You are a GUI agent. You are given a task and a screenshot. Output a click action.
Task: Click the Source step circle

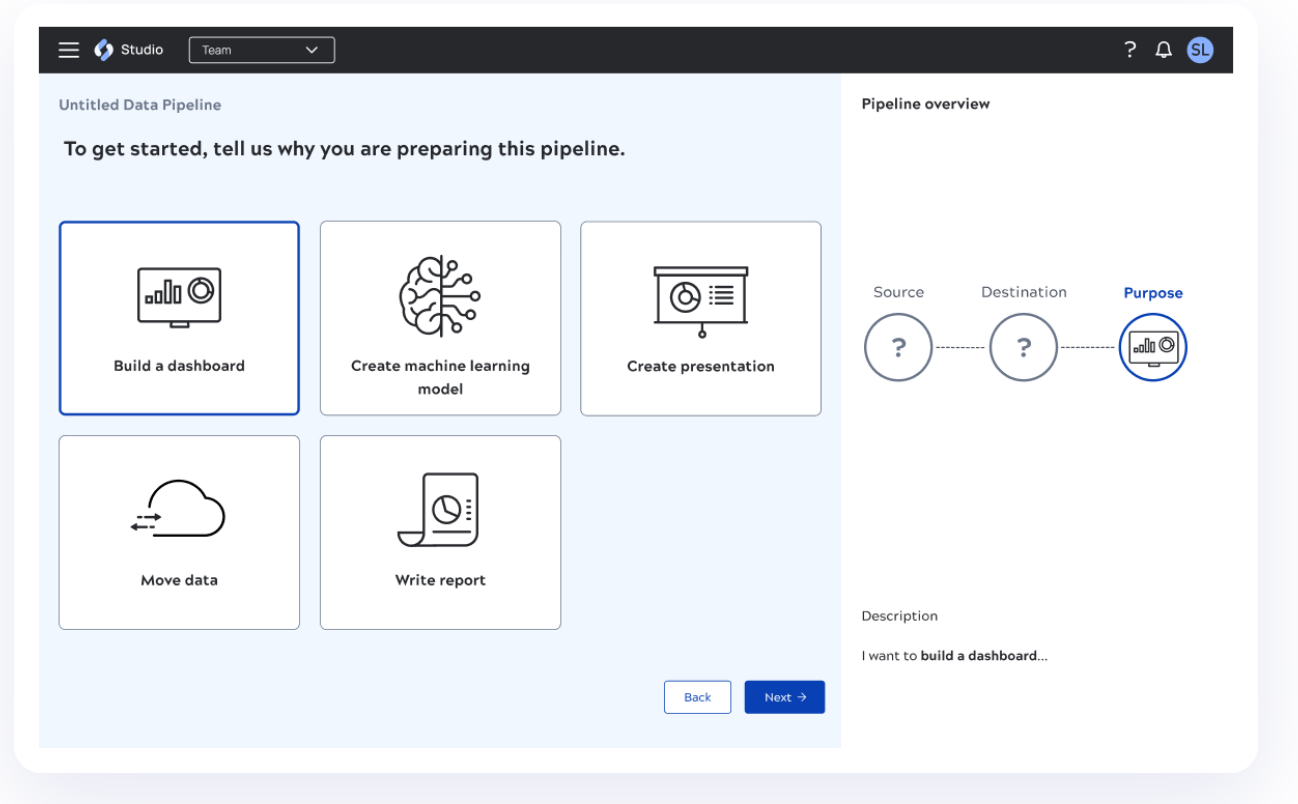click(898, 347)
